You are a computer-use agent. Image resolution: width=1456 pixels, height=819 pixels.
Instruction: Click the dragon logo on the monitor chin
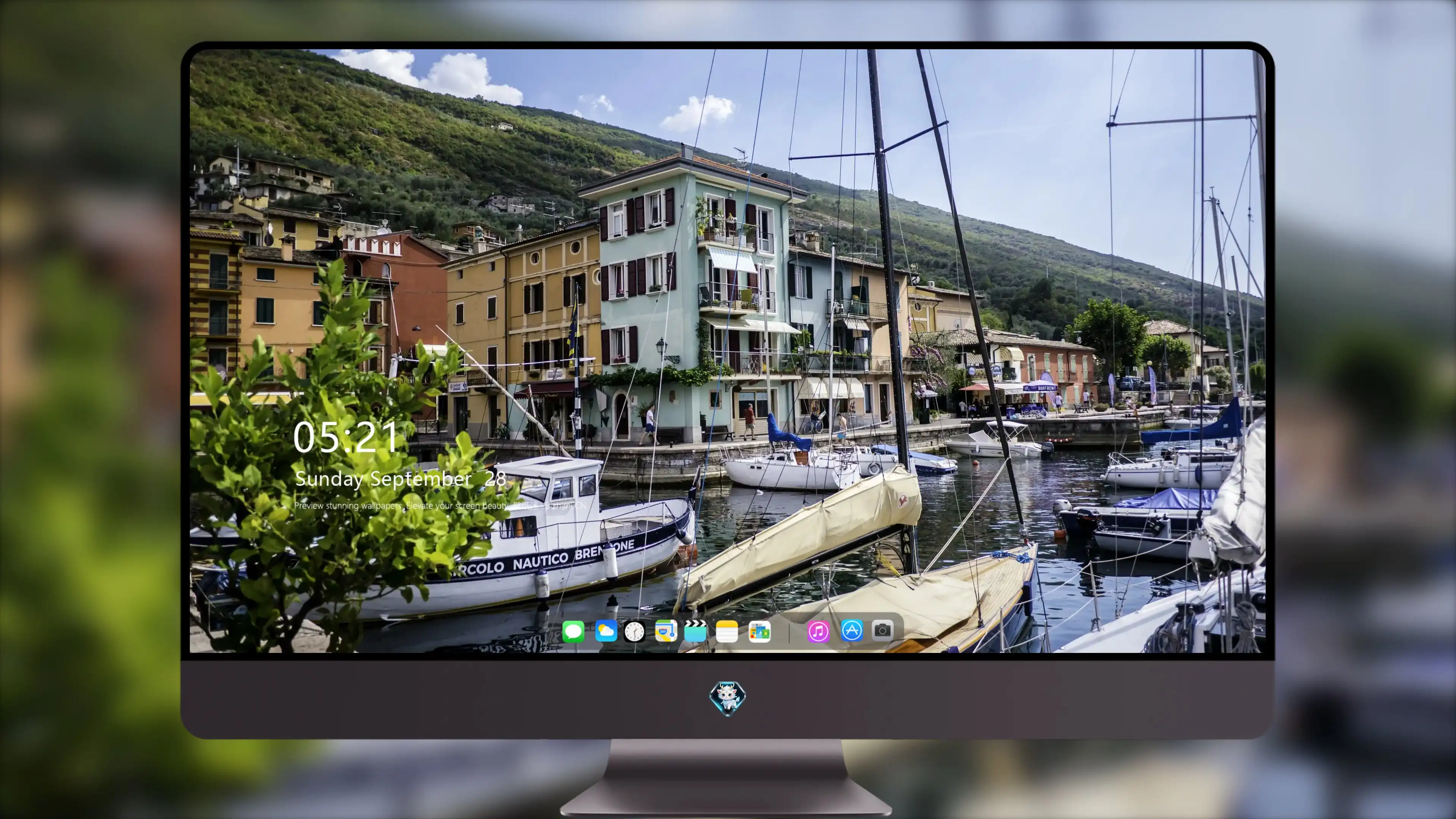[x=728, y=698]
